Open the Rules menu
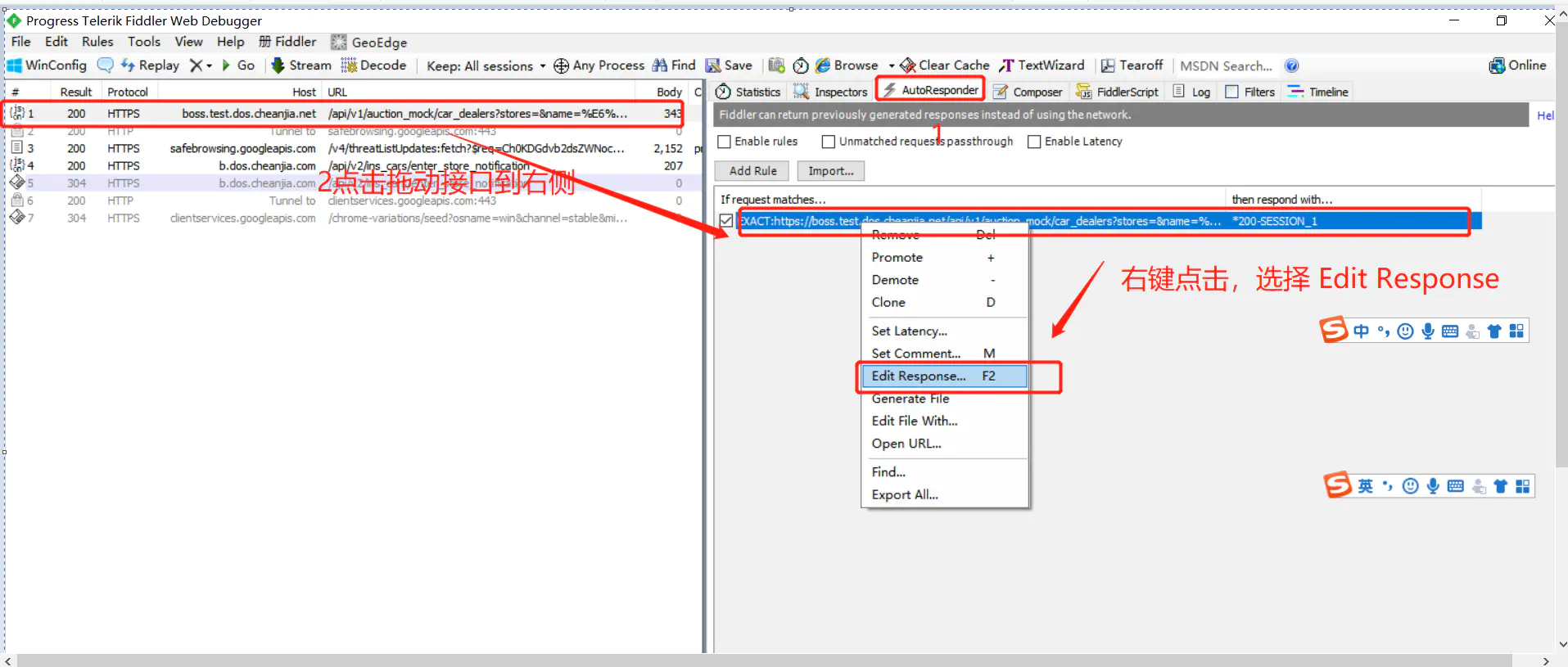Screen dimensions: 1568x667 (x=97, y=42)
